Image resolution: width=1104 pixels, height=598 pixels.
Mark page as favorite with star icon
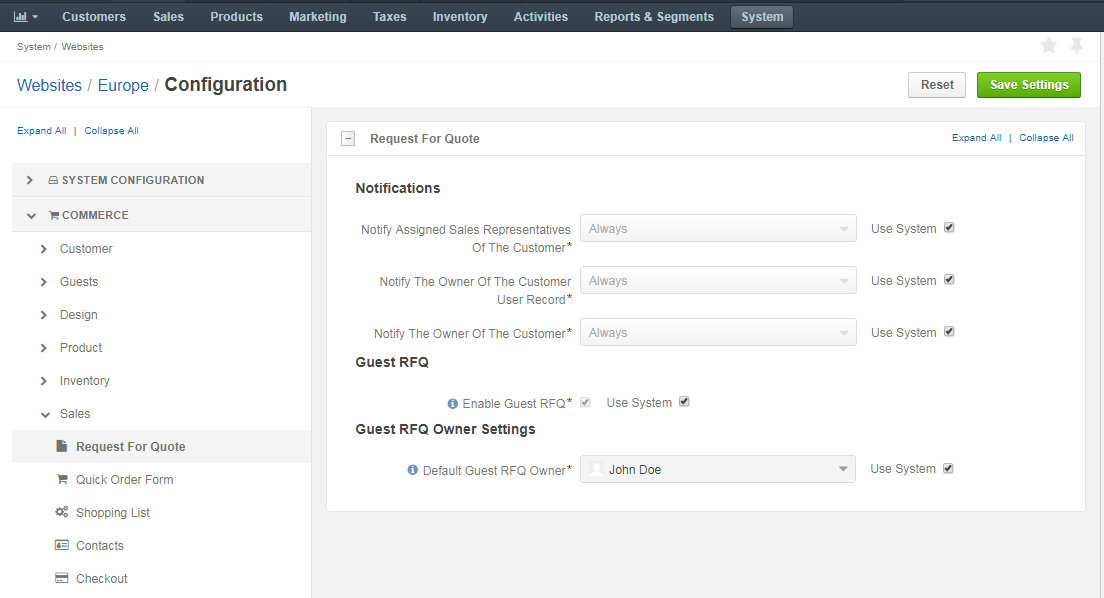point(1048,46)
